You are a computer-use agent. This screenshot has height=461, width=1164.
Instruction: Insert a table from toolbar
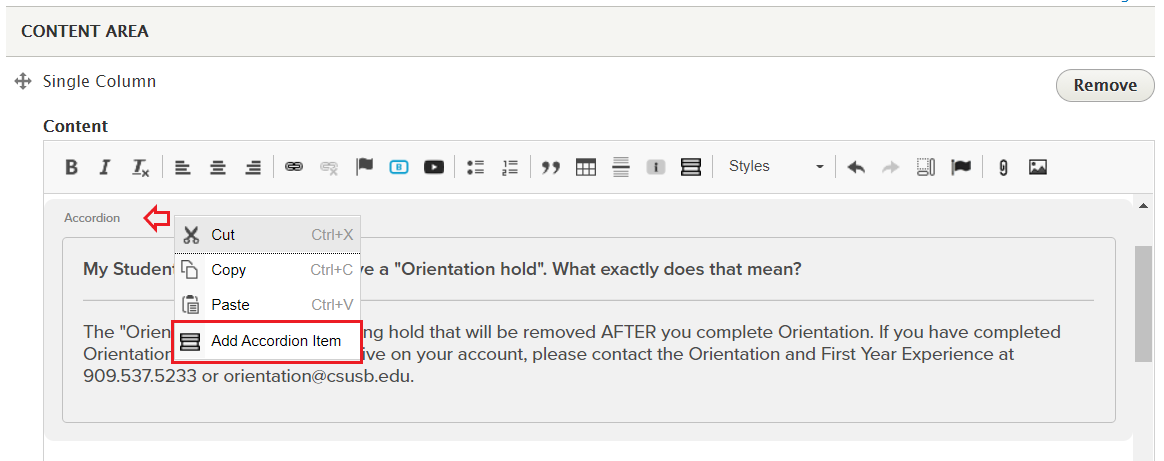pos(586,167)
